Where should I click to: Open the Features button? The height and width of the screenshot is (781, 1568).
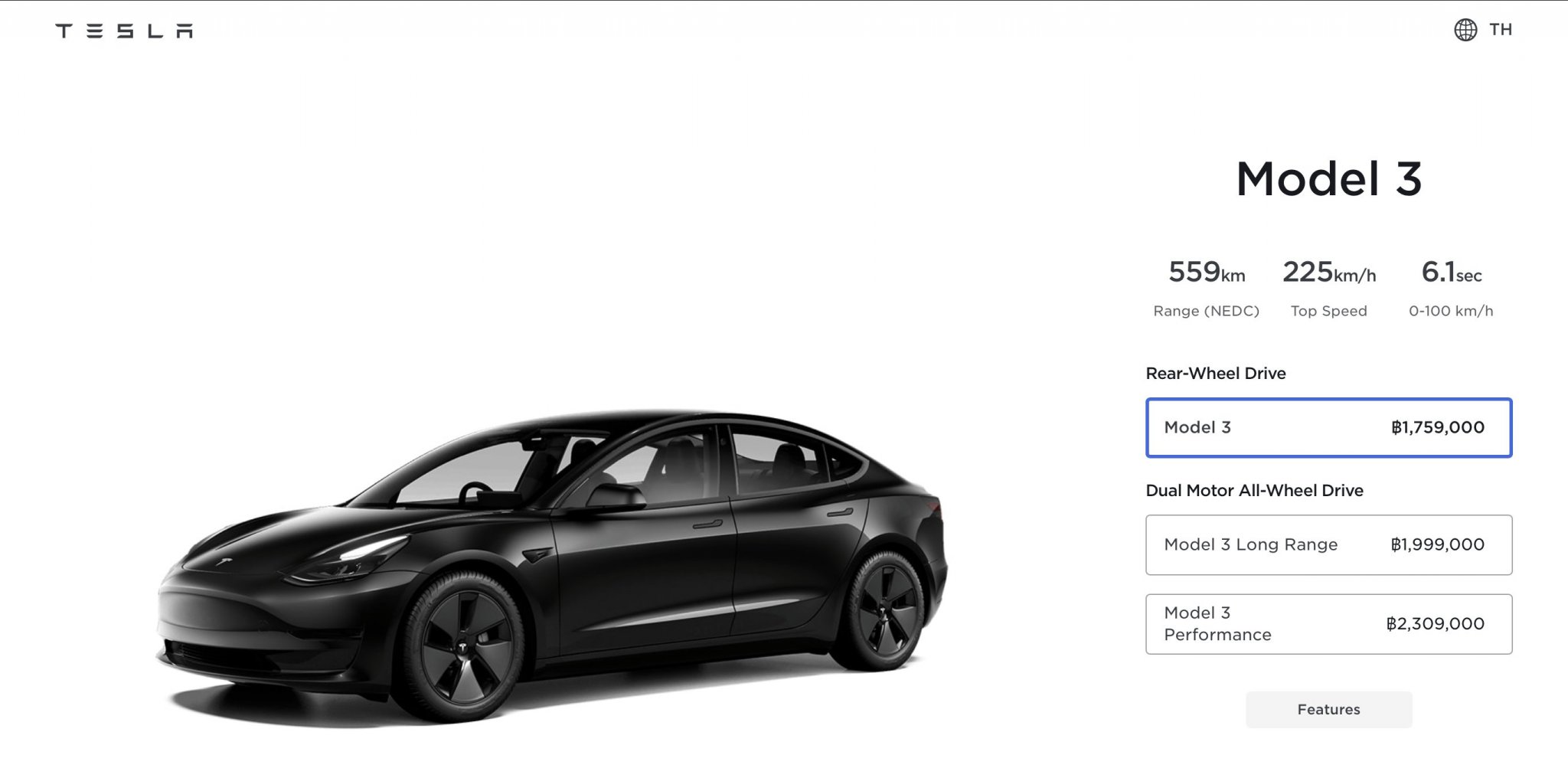coord(1328,710)
